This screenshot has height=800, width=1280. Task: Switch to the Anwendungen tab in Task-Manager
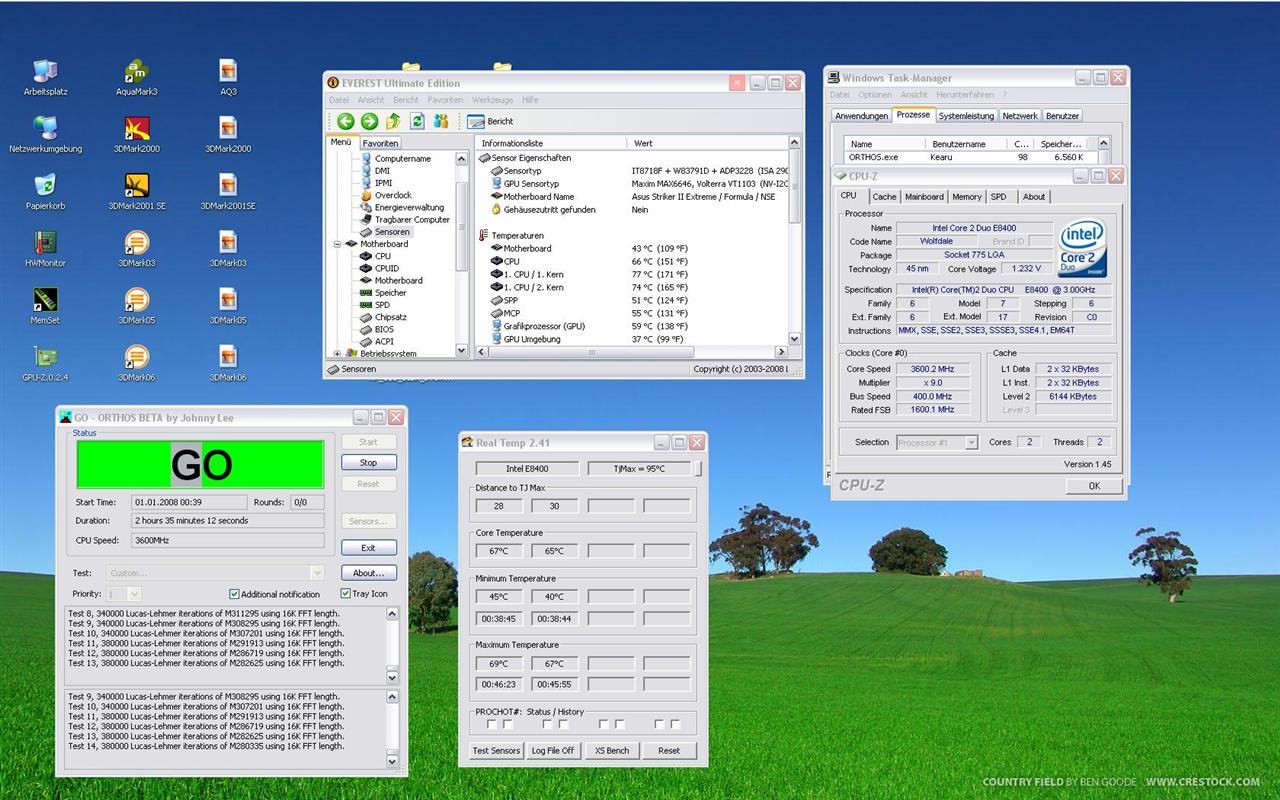point(861,116)
